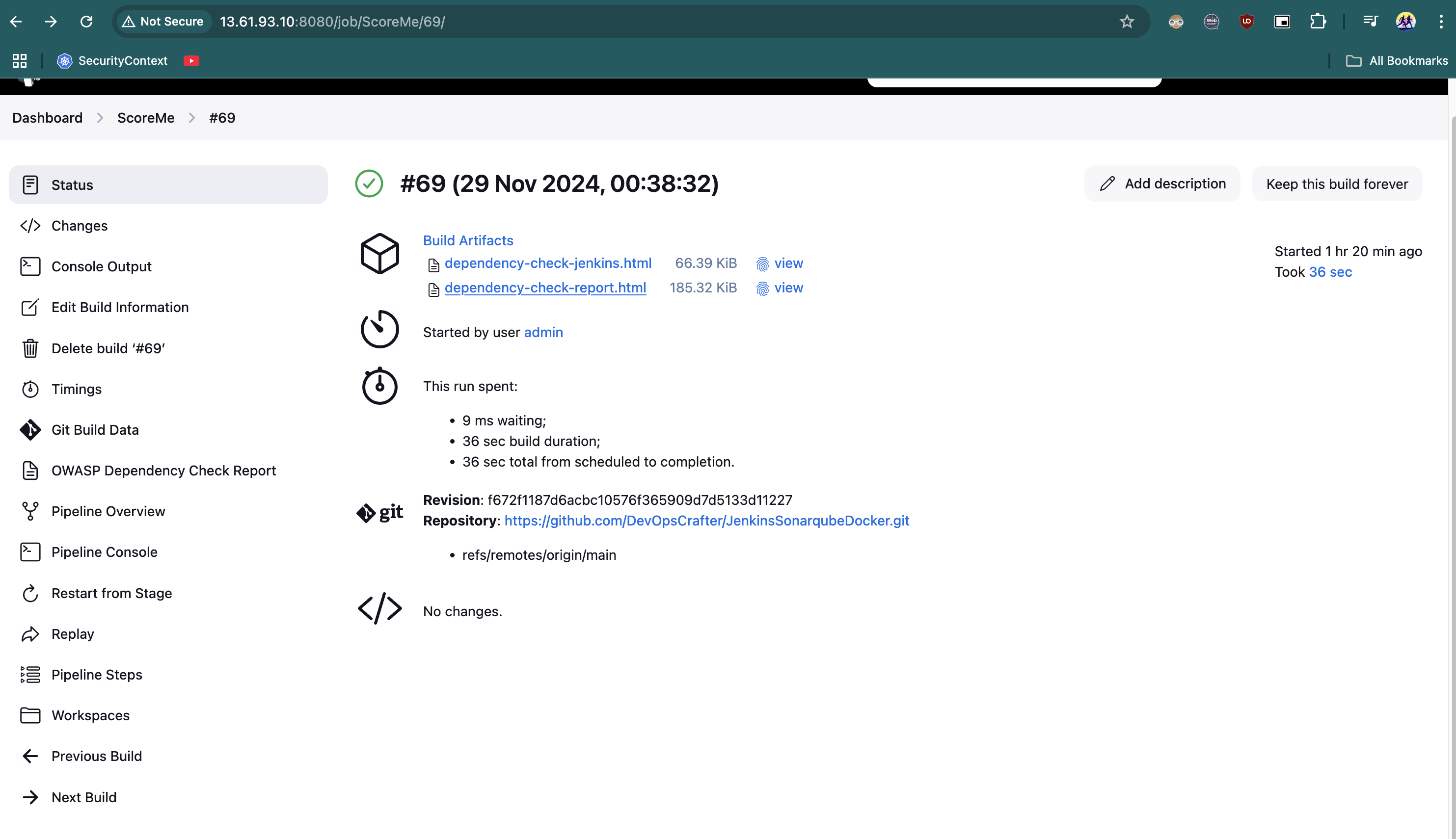
Task: Go to Dashboard breadcrumb
Action: point(47,118)
